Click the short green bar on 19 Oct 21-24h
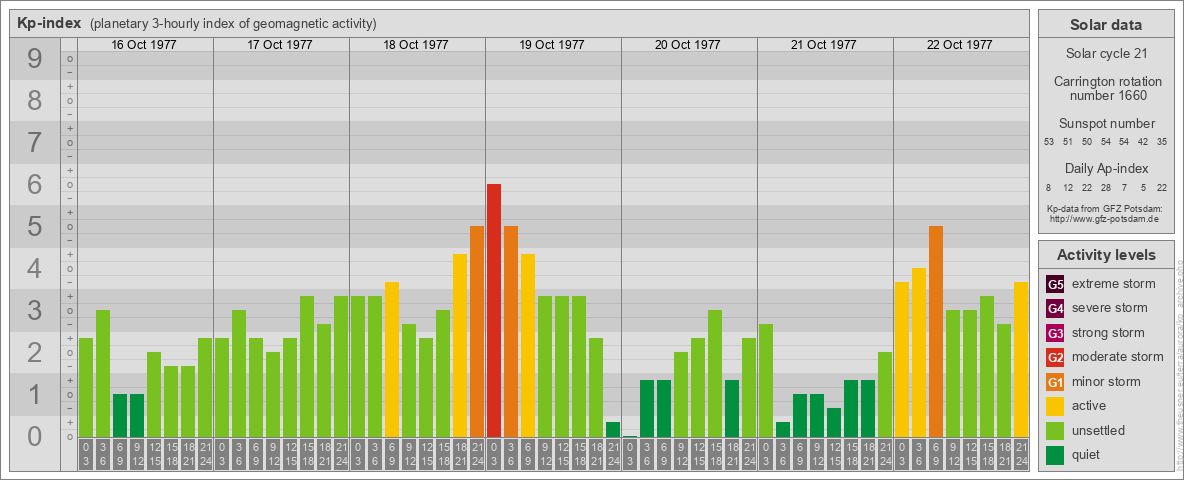 [x=613, y=429]
